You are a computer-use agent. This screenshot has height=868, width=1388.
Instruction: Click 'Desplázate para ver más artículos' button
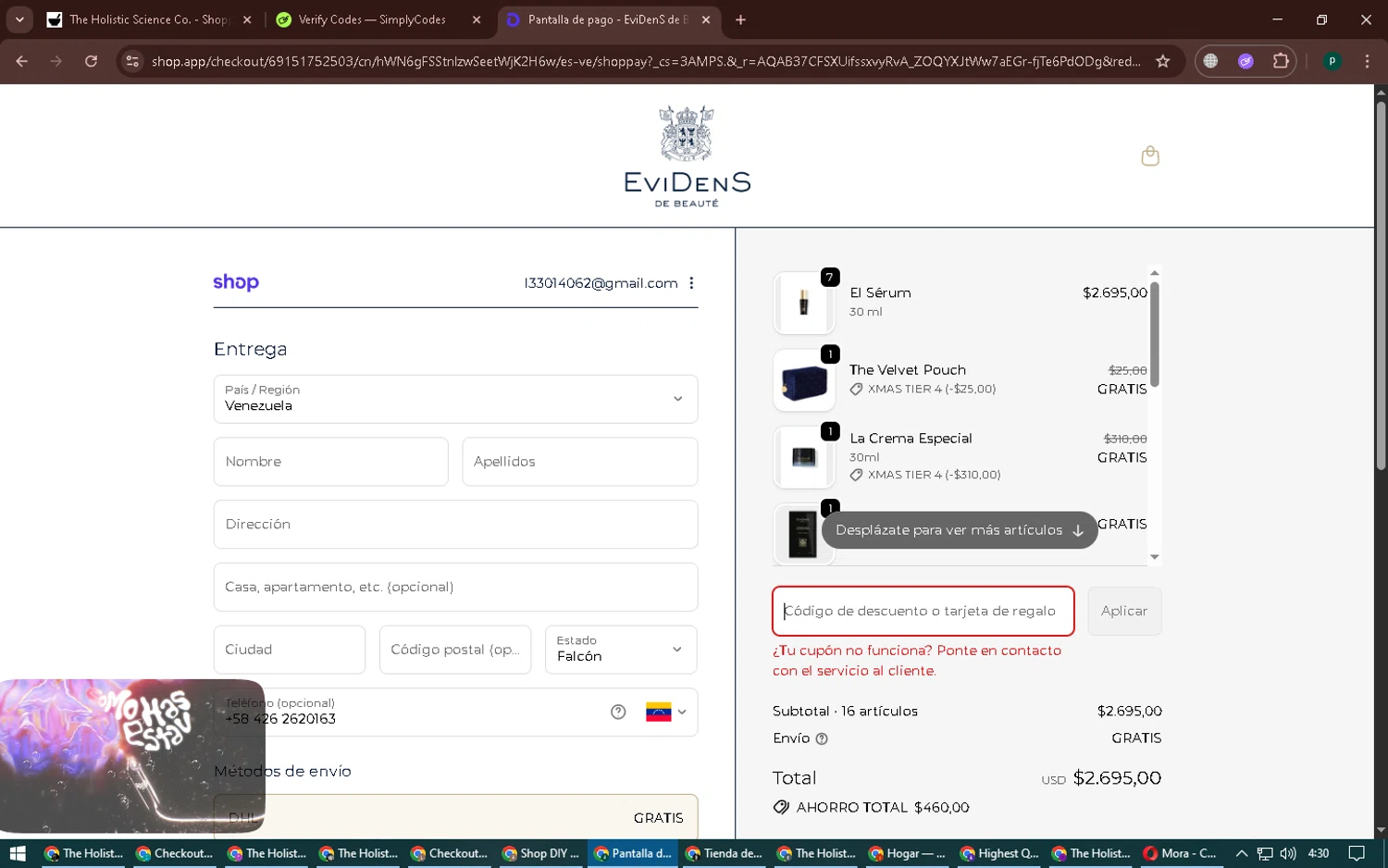[960, 530]
